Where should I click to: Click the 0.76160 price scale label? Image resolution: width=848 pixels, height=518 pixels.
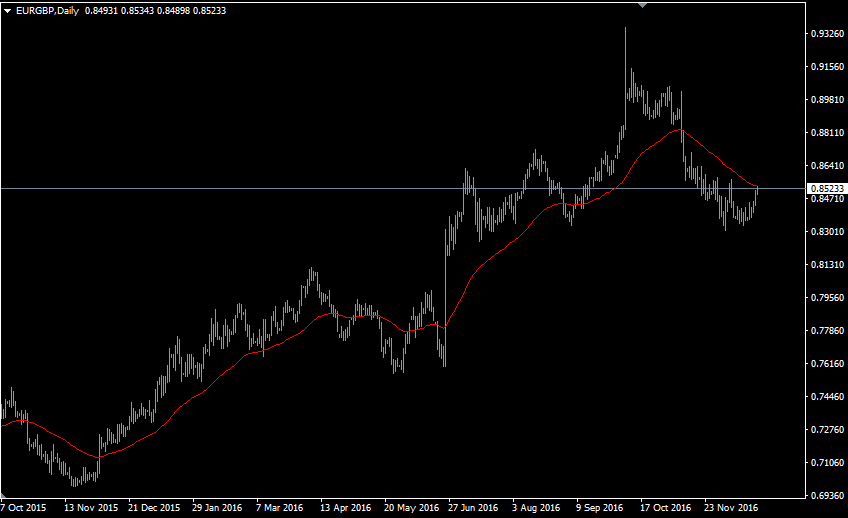pyautogui.click(x=827, y=363)
